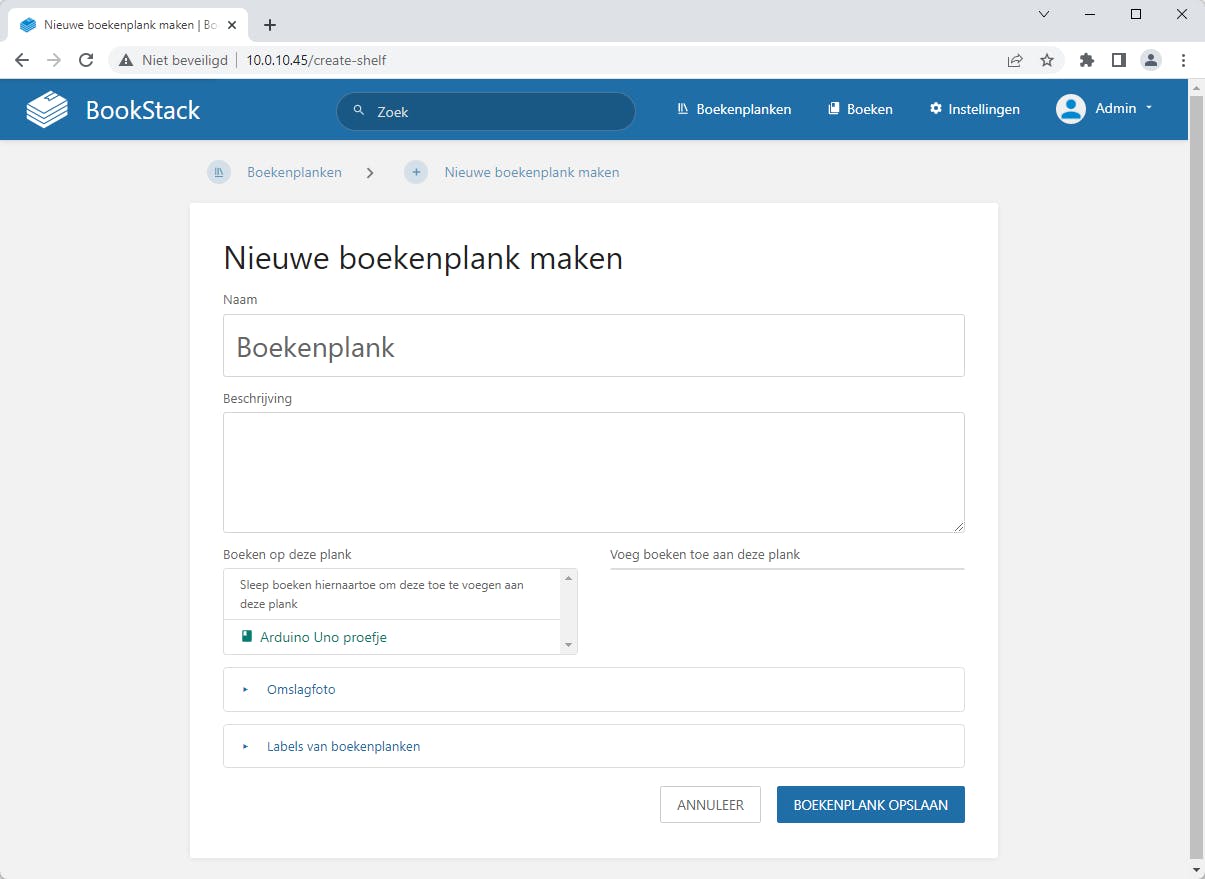Click the book list scrollbar down arrow
Image resolution: width=1205 pixels, height=879 pixels.
[x=569, y=645]
